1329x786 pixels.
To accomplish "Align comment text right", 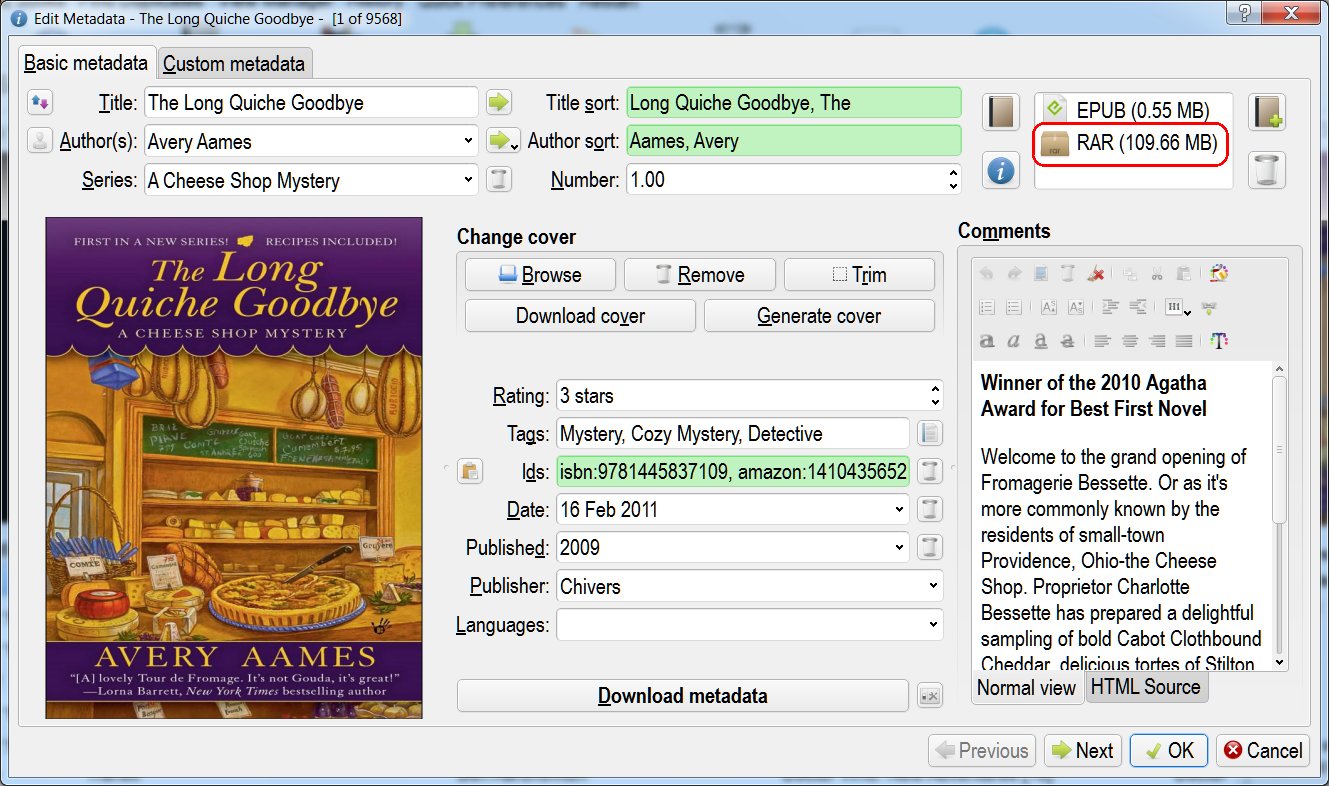I will tap(1157, 341).
